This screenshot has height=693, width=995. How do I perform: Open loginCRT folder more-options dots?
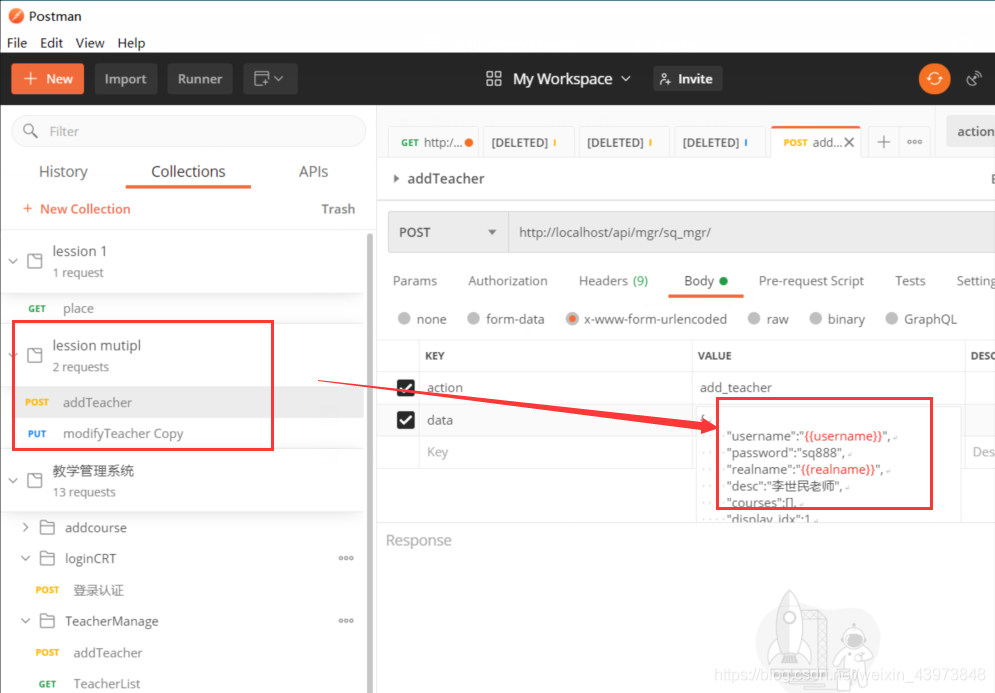(346, 558)
